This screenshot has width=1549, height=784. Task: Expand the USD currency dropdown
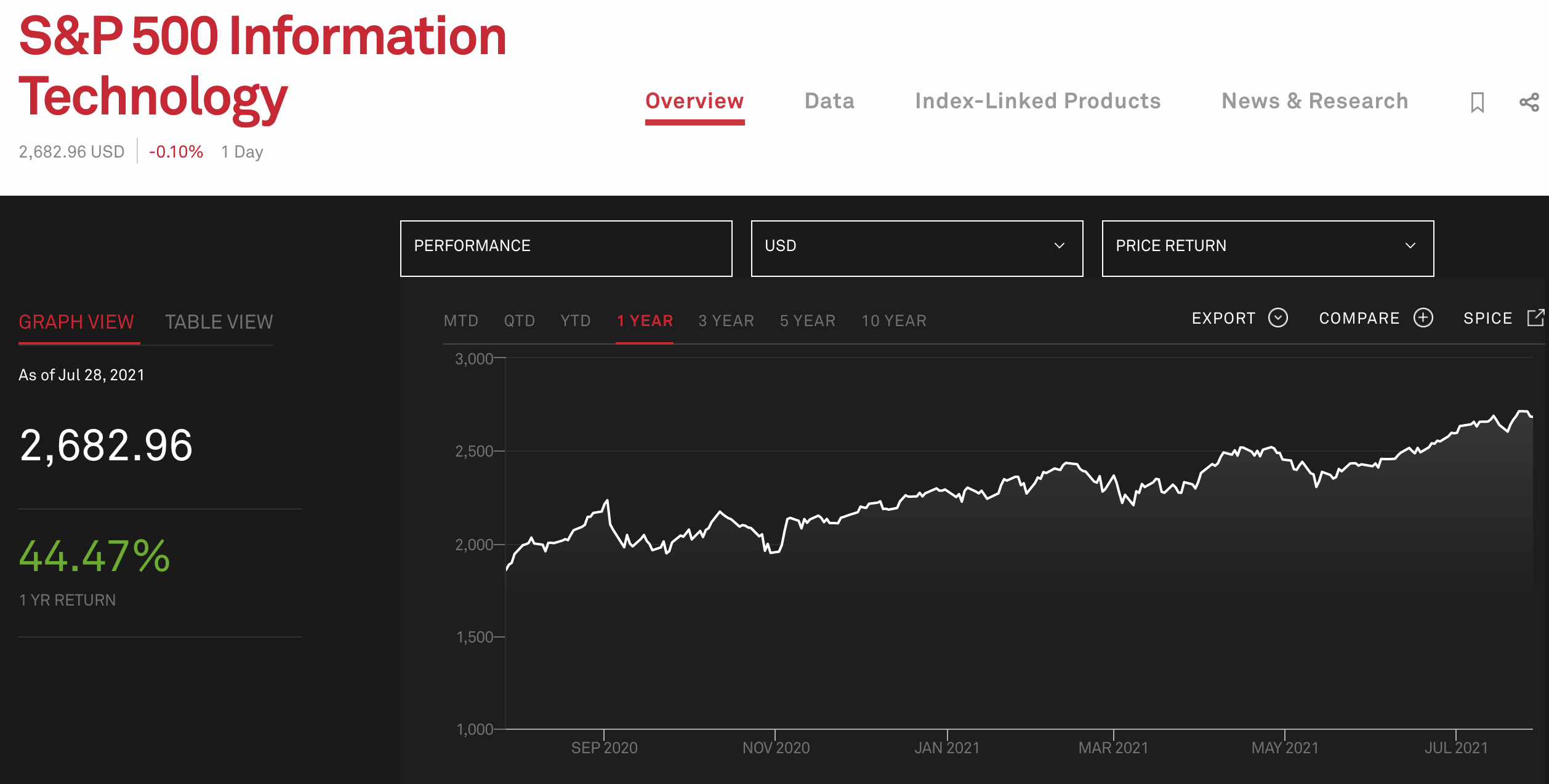[x=917, y=249]
